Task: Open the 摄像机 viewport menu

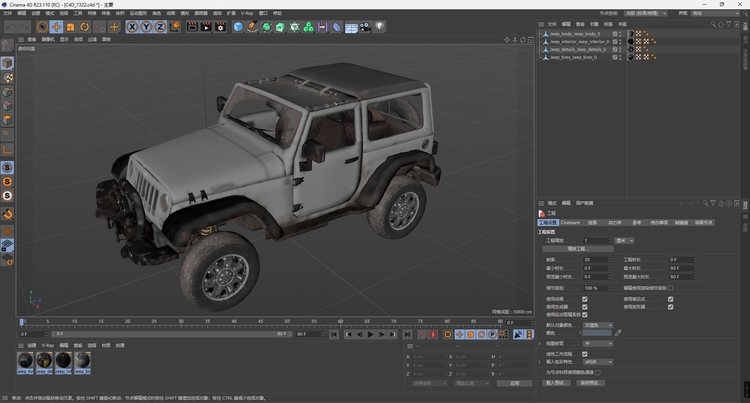Action: 48,39
